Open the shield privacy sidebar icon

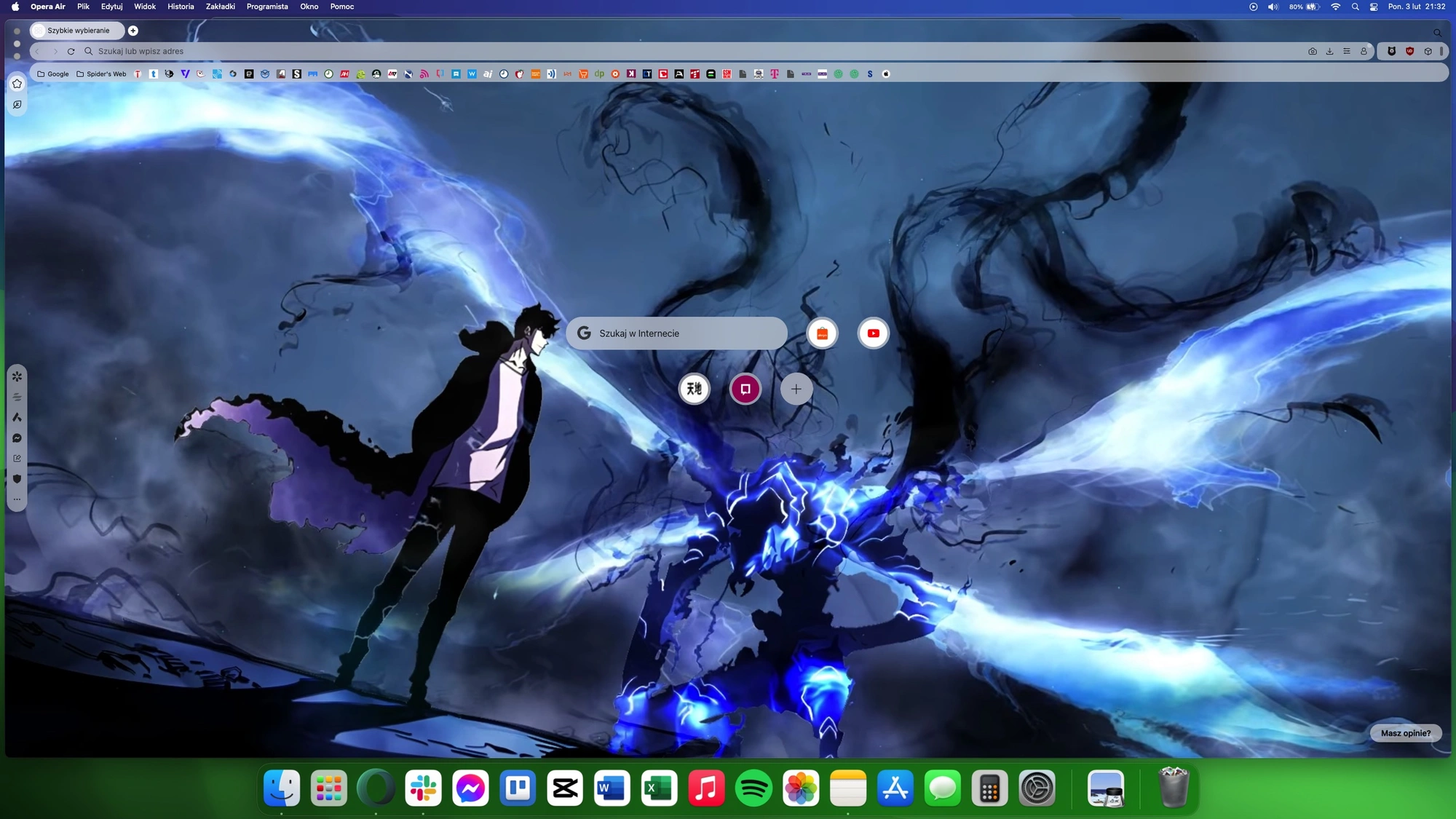pos(17,479)
